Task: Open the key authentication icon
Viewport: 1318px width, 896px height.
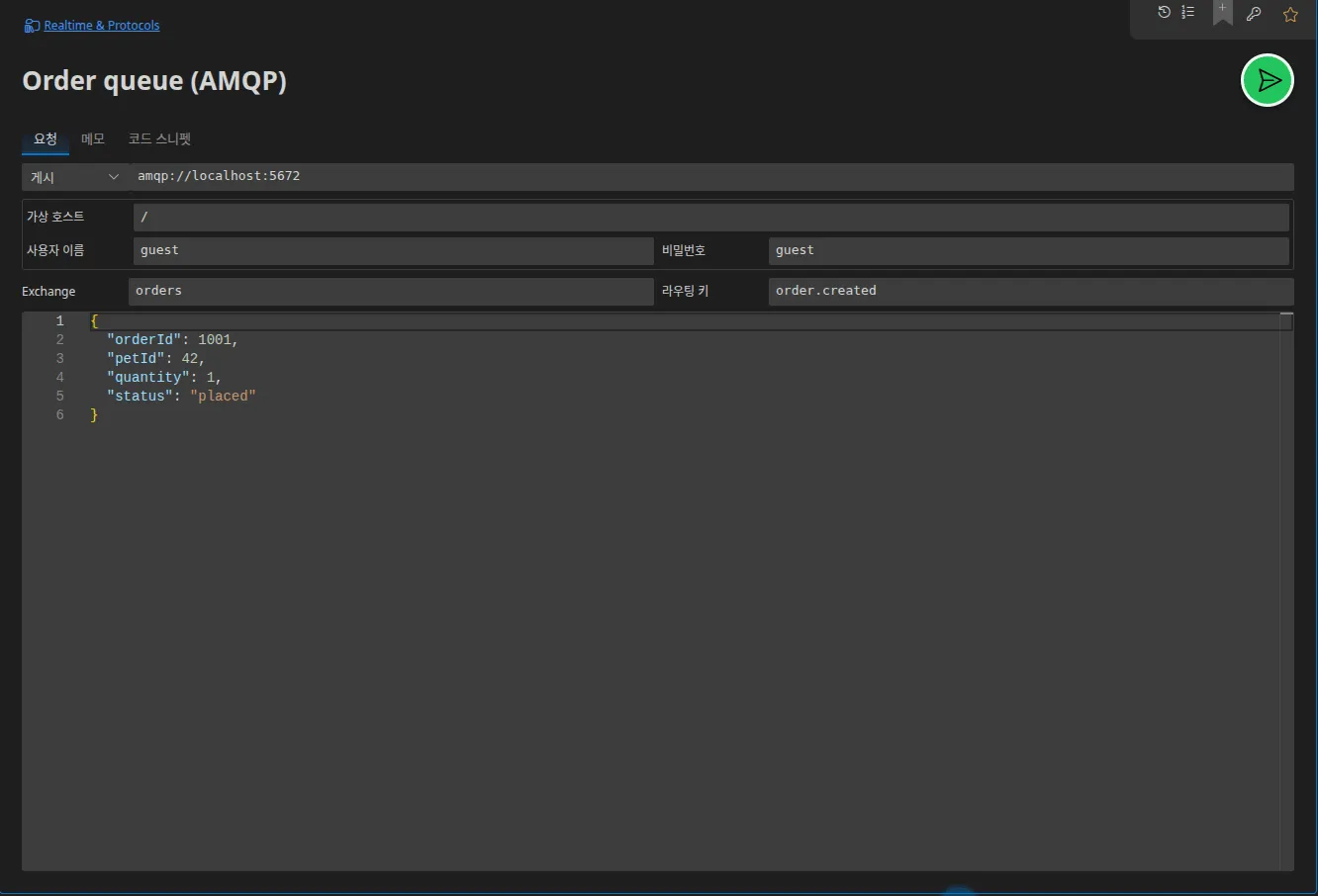Action: tap(1254, 14)
